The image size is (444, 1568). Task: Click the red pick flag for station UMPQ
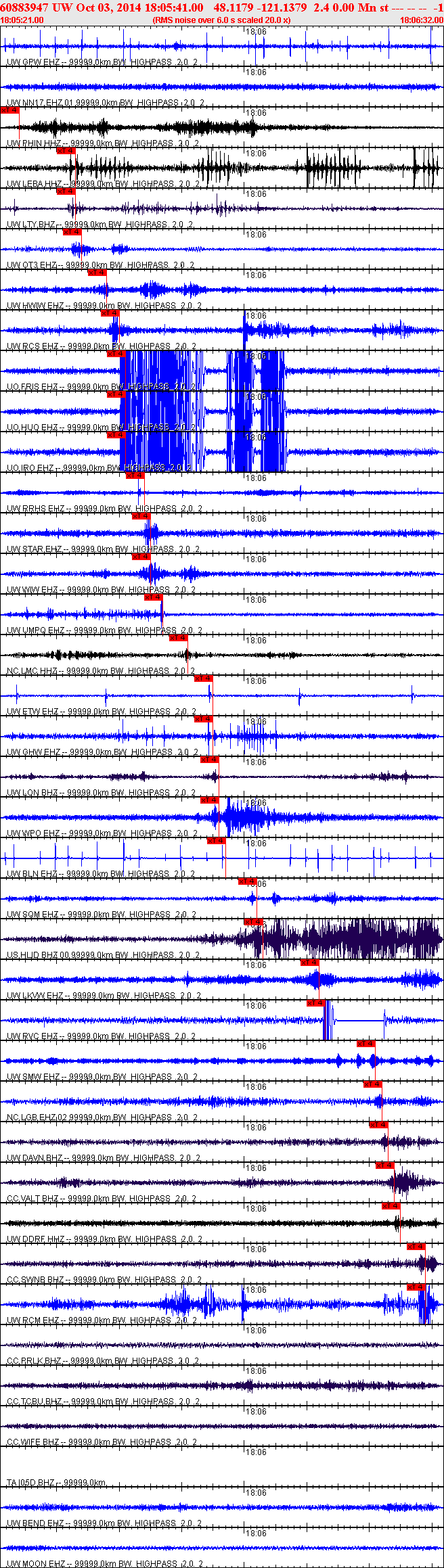tap(153, 597)
